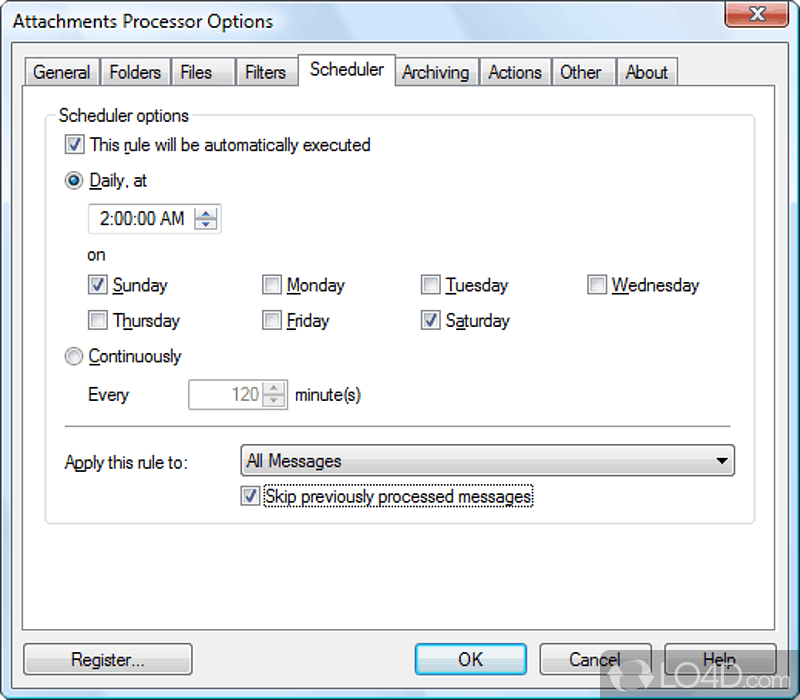Click the Register... button
This screenshot has height=700, width=800.
pos(107,659)
